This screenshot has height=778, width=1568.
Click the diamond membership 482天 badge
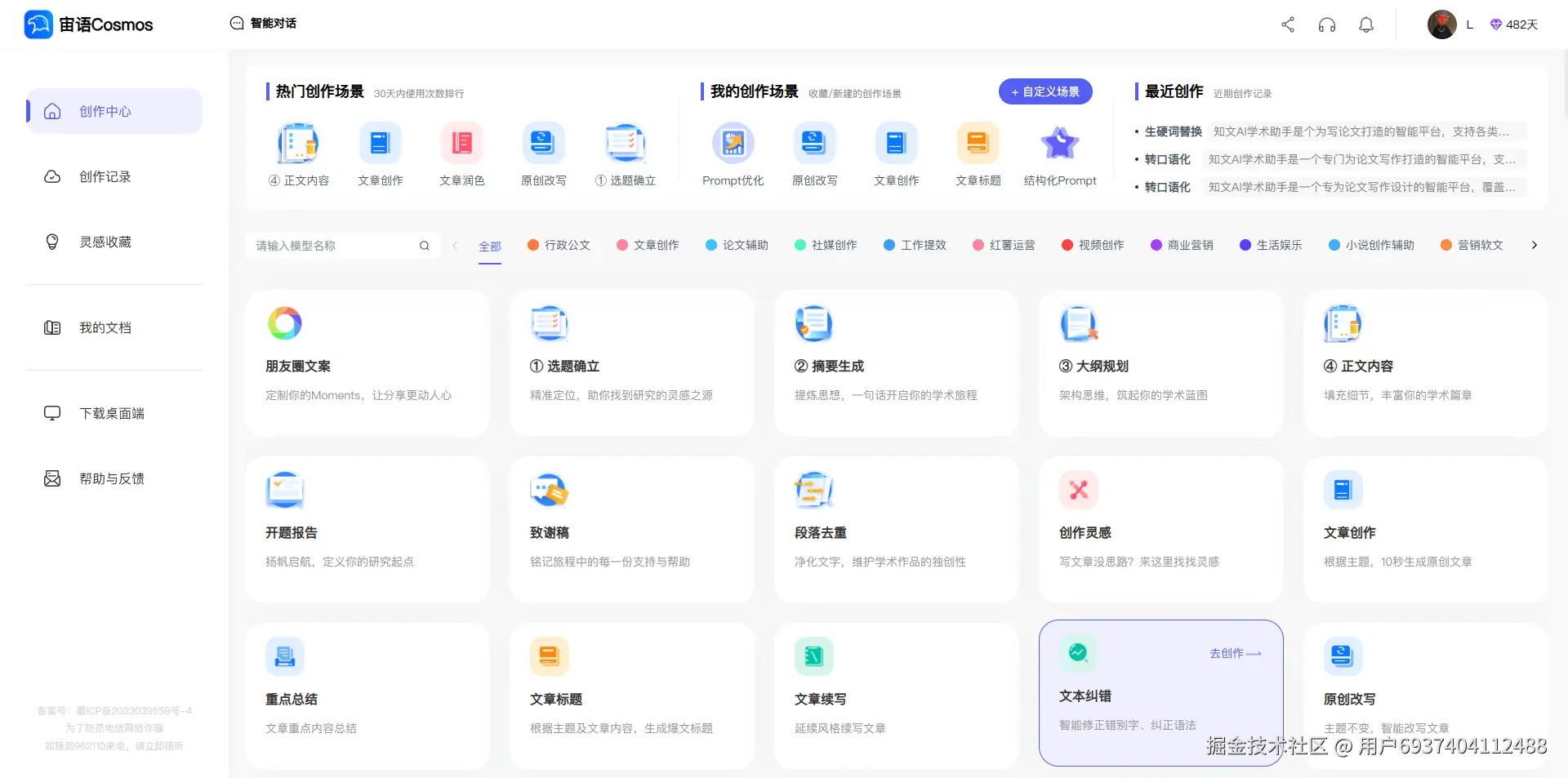click(x=1513, y=24)
